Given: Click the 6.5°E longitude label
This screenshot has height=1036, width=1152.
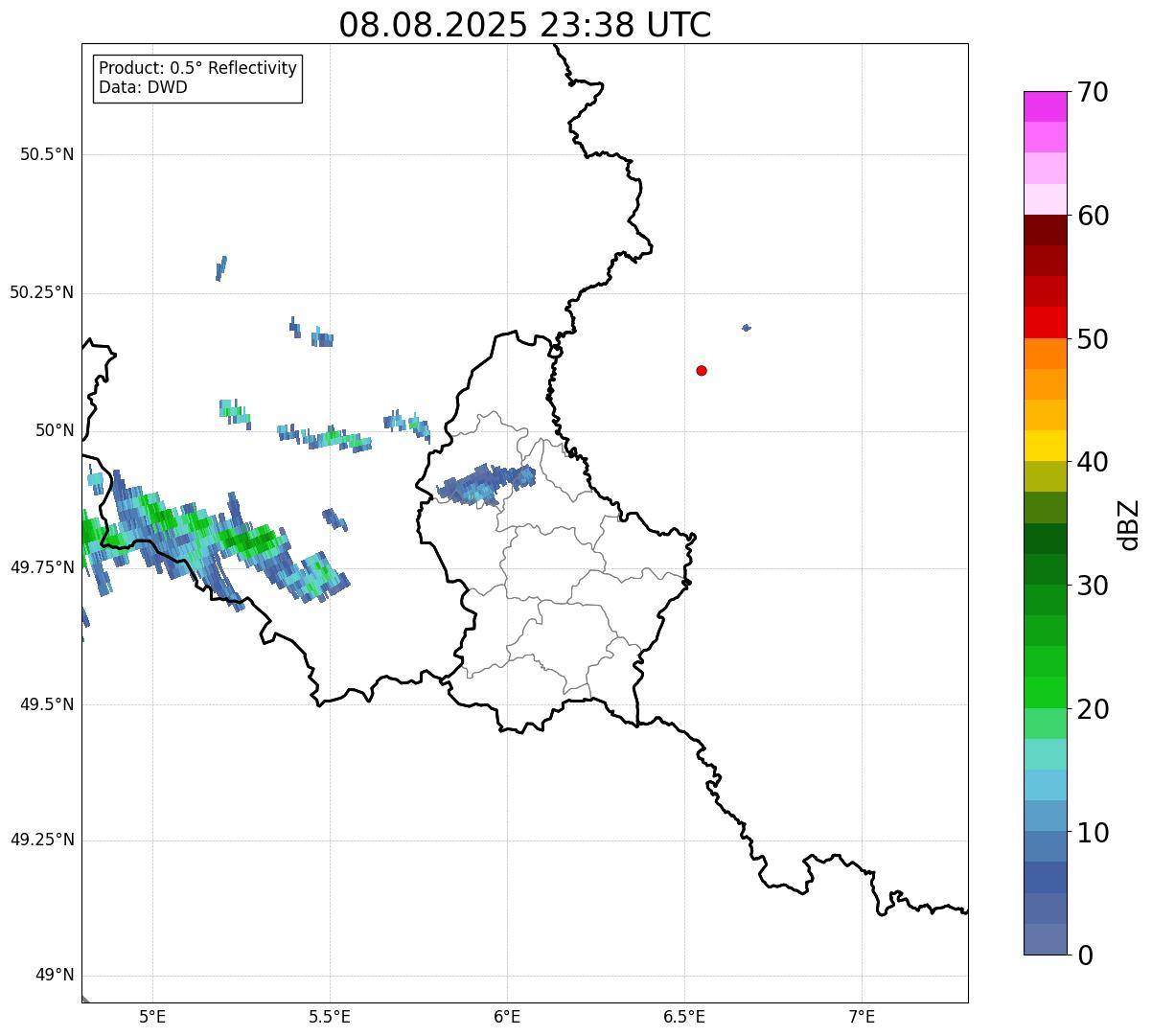Looking at the screenshot, I should click(x=684, y=1016).
